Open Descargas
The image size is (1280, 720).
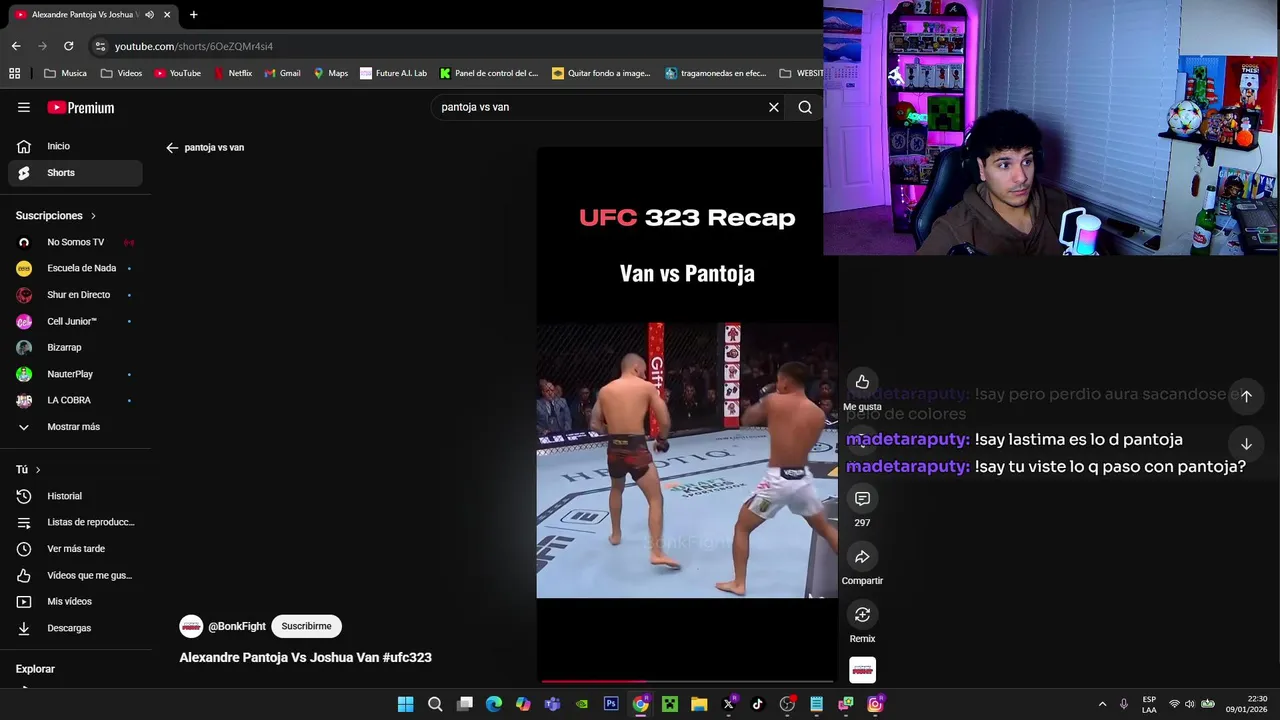click(75, 628)
